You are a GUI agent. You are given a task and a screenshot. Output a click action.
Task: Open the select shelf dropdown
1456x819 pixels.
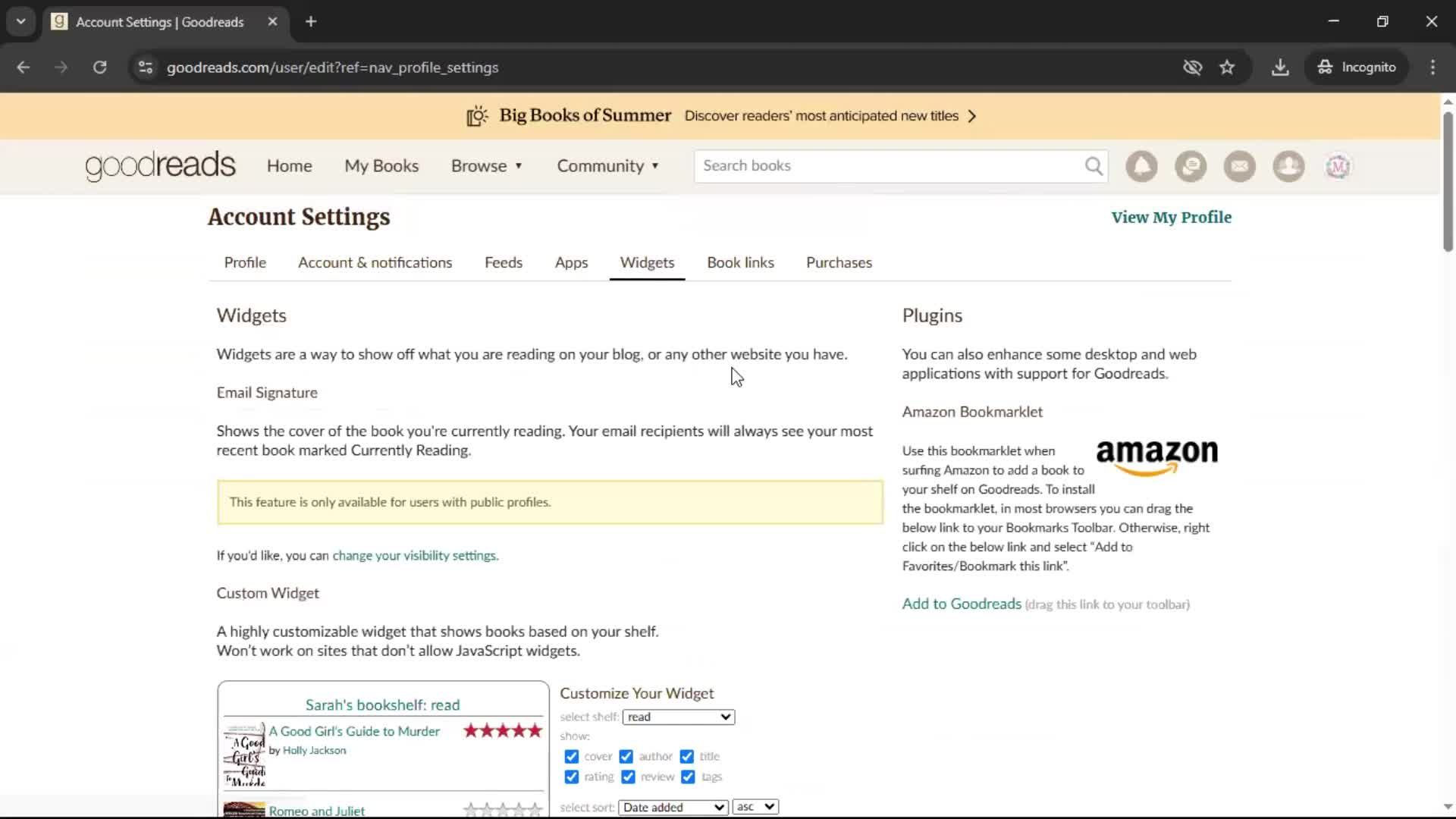coord(678,717)
